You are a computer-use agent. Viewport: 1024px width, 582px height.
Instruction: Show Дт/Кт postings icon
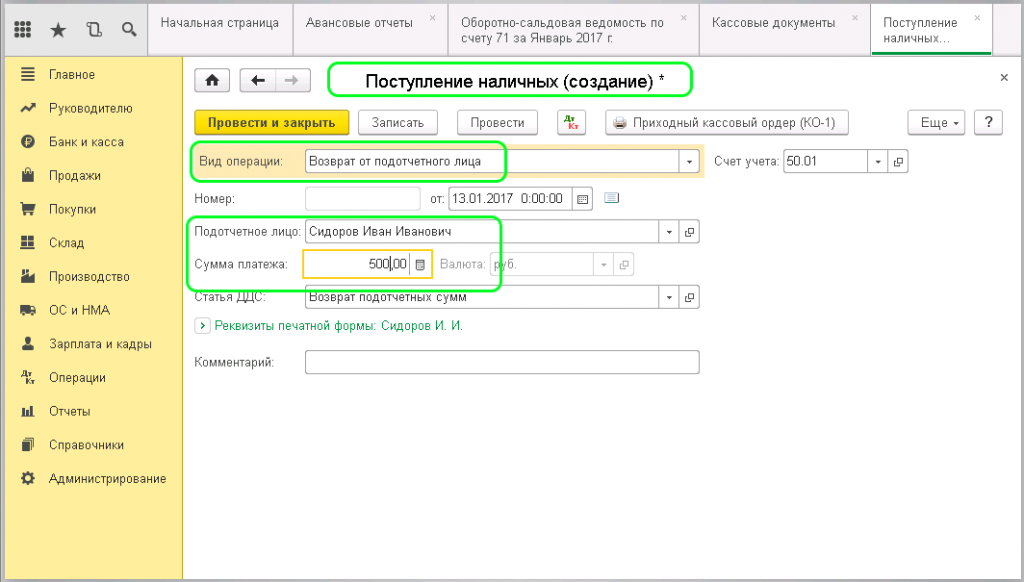coord(572,122)
